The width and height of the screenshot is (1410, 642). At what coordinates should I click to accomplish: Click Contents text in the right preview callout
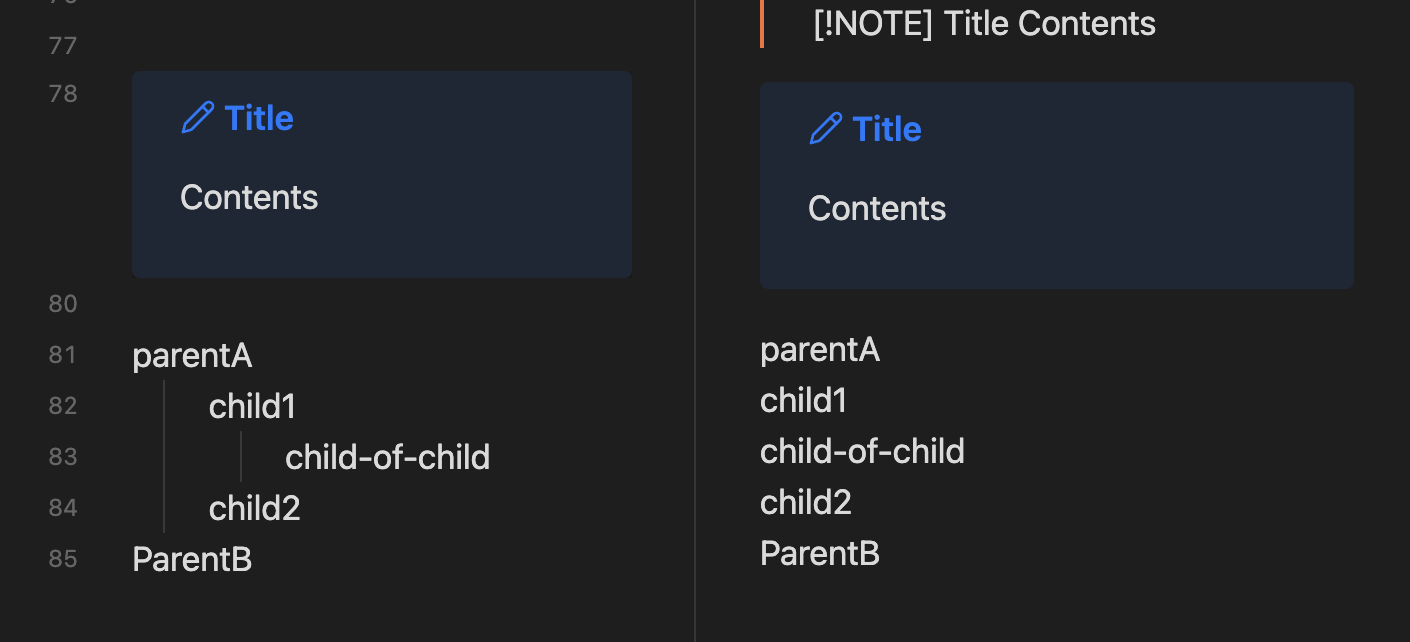click(x=877, y=209)
